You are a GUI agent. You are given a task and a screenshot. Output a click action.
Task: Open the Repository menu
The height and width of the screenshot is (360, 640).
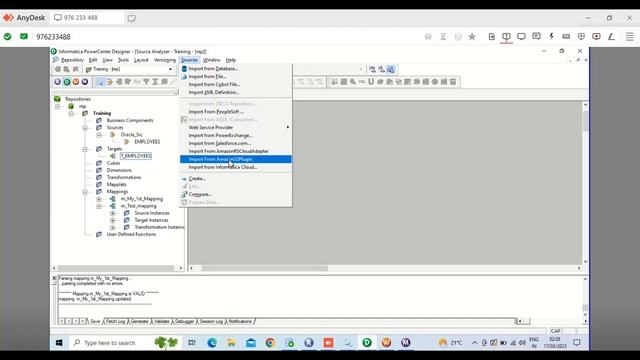72,60
